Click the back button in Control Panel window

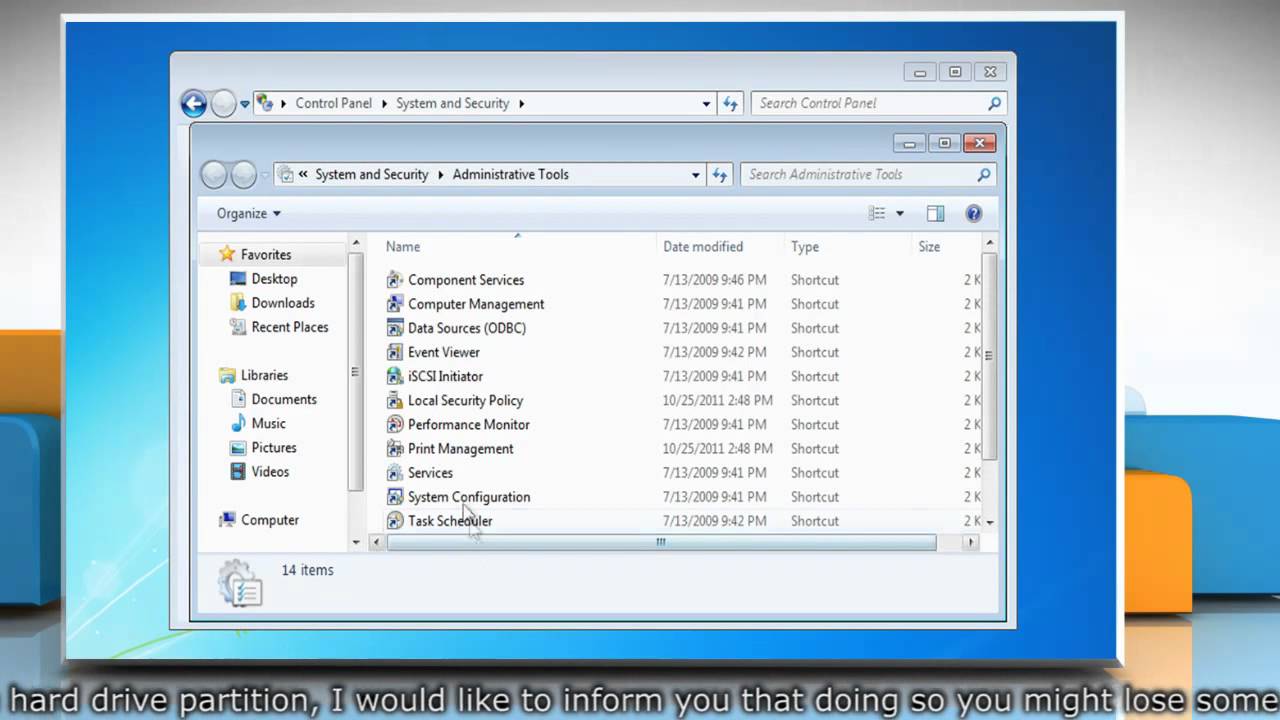[x=193, y=103]
